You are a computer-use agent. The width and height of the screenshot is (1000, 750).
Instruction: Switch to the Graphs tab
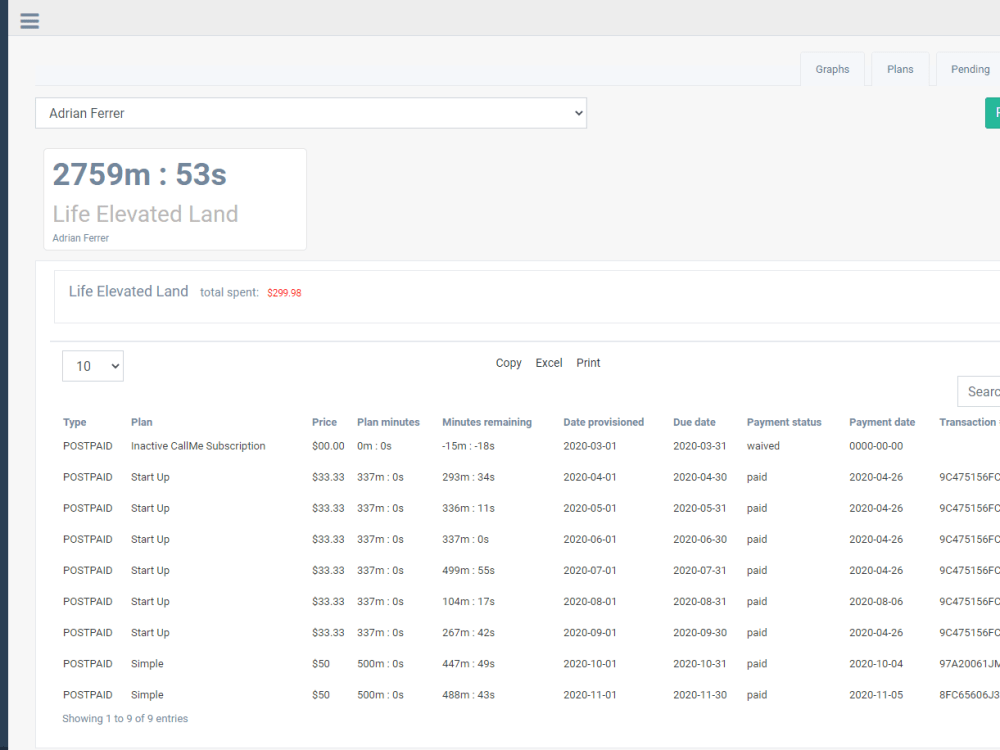(x=832, y=69)
